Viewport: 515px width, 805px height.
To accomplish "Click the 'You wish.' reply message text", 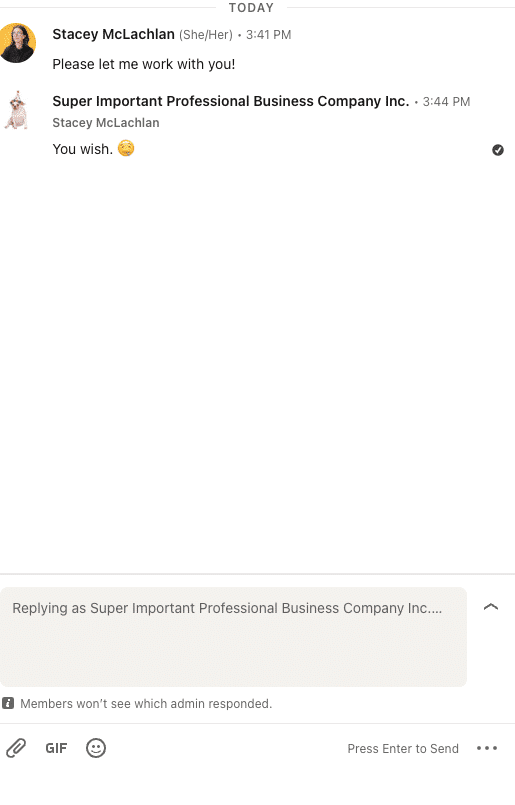I will click(82, 149).
